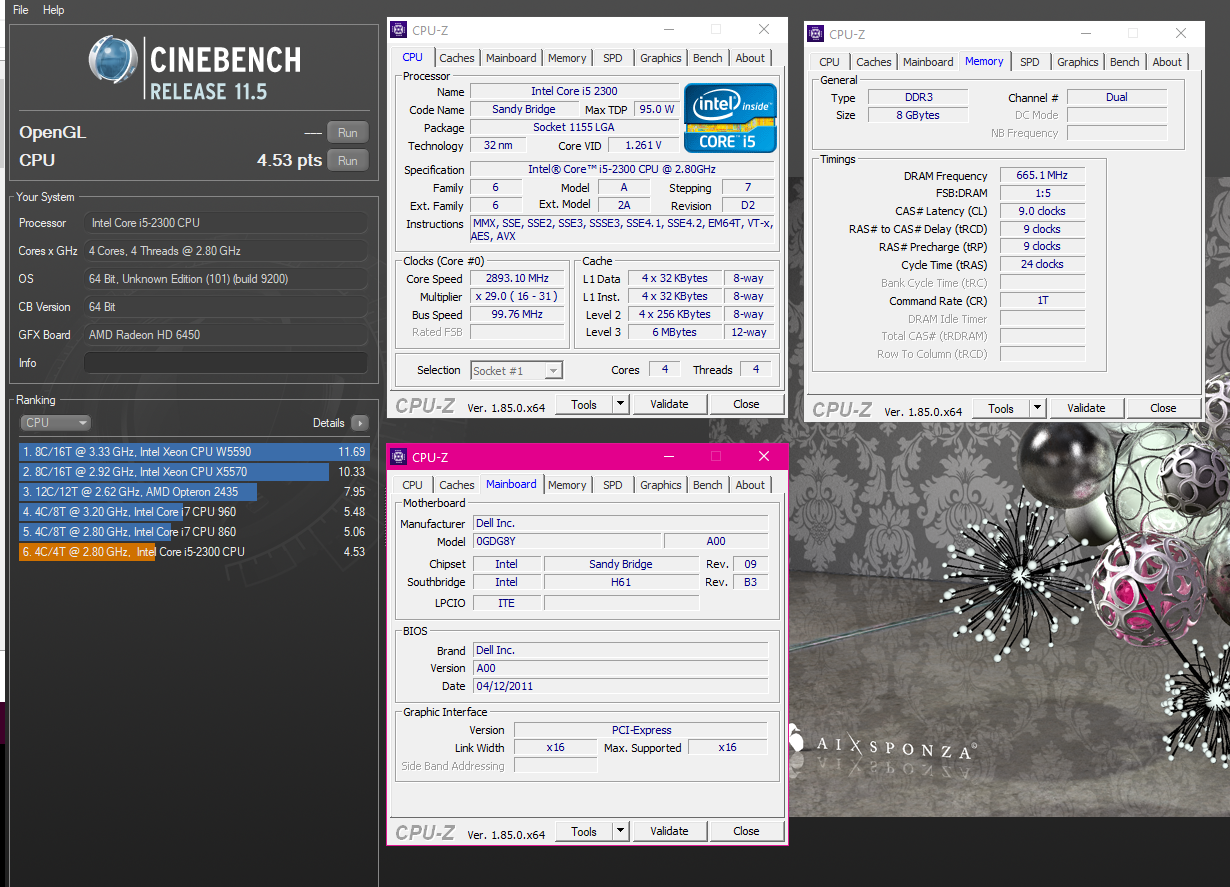Run the OpenGL benchmark
1230x887 pixels.
click(347, 132)
